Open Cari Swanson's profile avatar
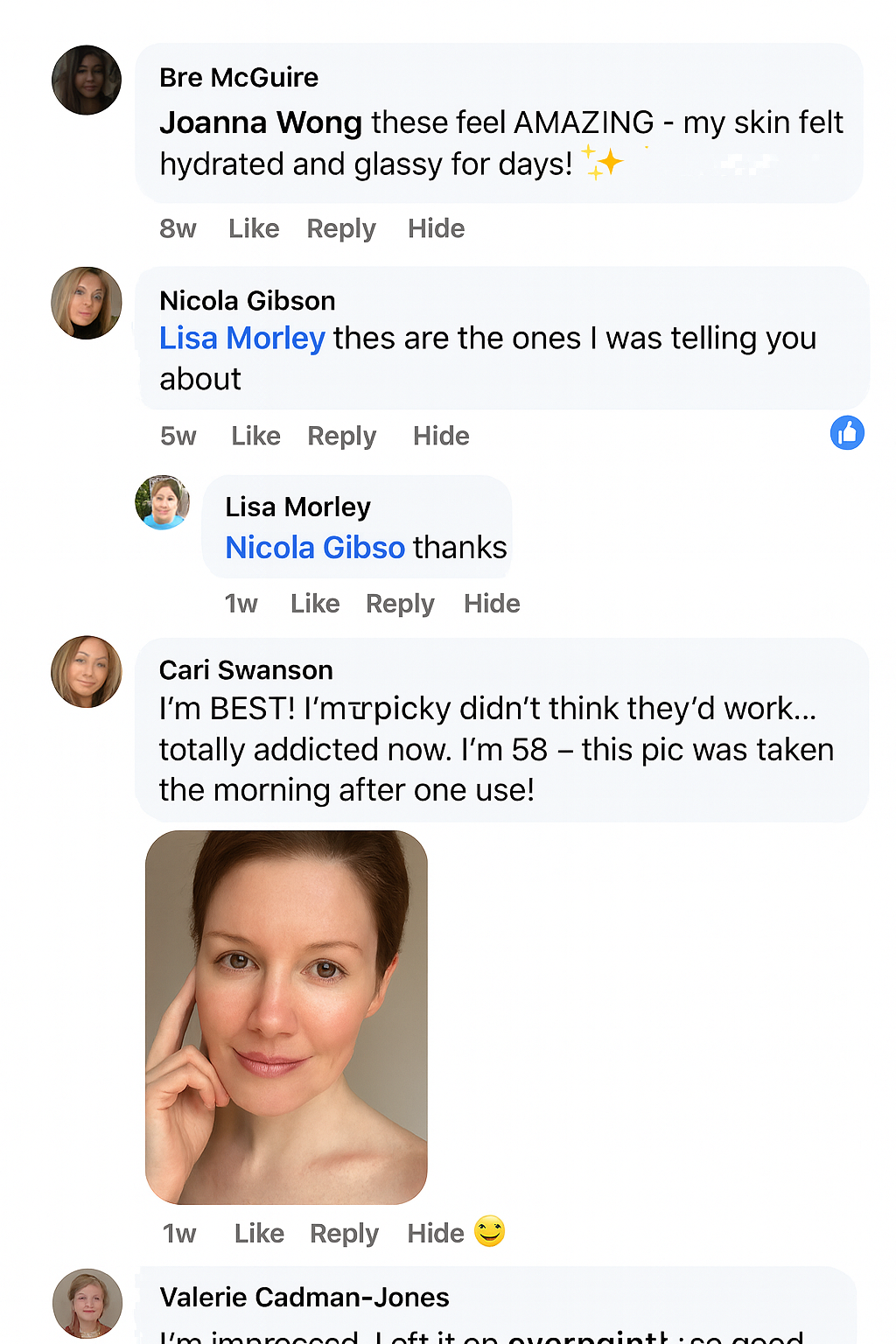Image resolution: width=896 pixels, height=1344 pixels. (x=87, y=672)
